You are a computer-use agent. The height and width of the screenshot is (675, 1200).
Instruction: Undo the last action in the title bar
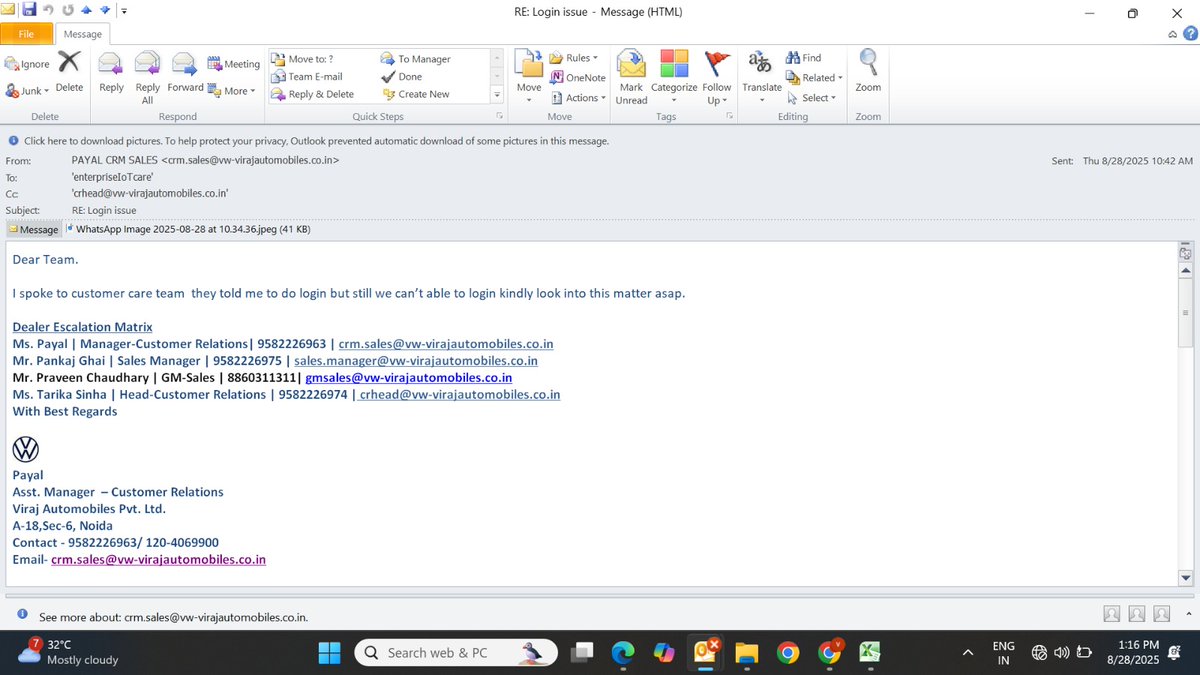48,11
